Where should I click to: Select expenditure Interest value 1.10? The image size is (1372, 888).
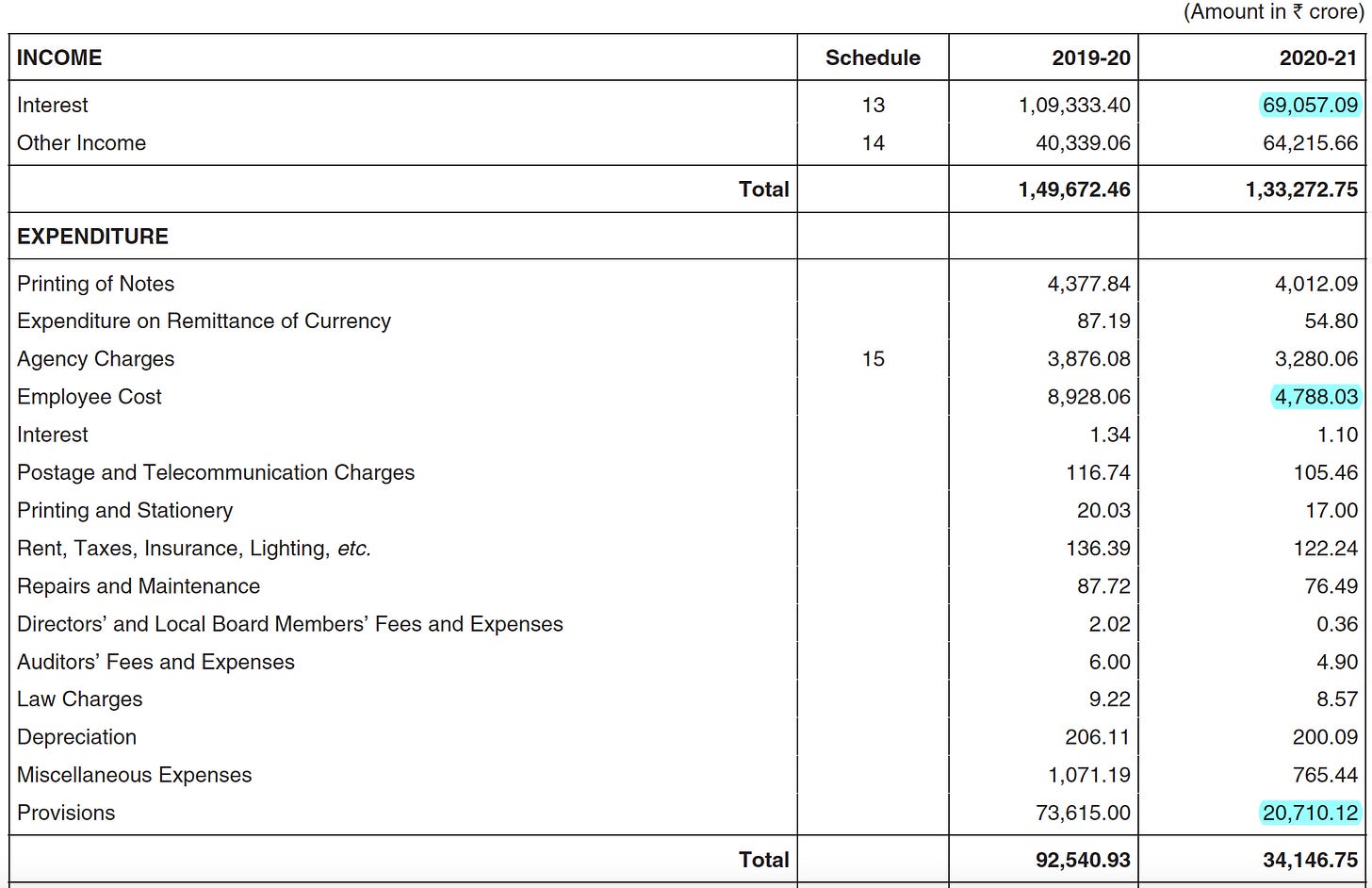[x=1338, y=435]
